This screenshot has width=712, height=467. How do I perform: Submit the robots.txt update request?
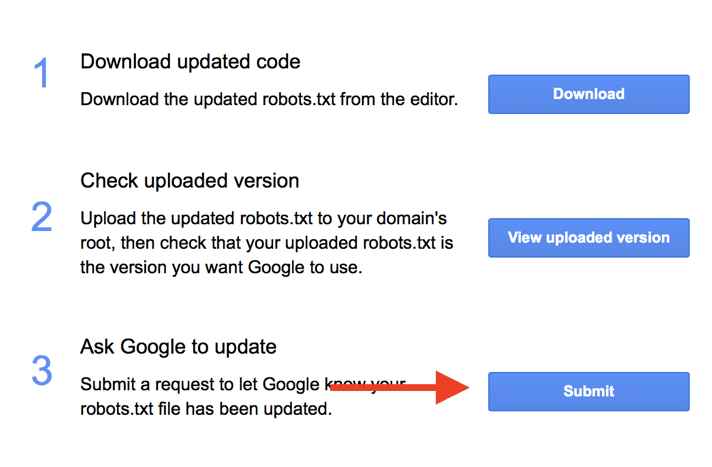[x=588, y=391]
